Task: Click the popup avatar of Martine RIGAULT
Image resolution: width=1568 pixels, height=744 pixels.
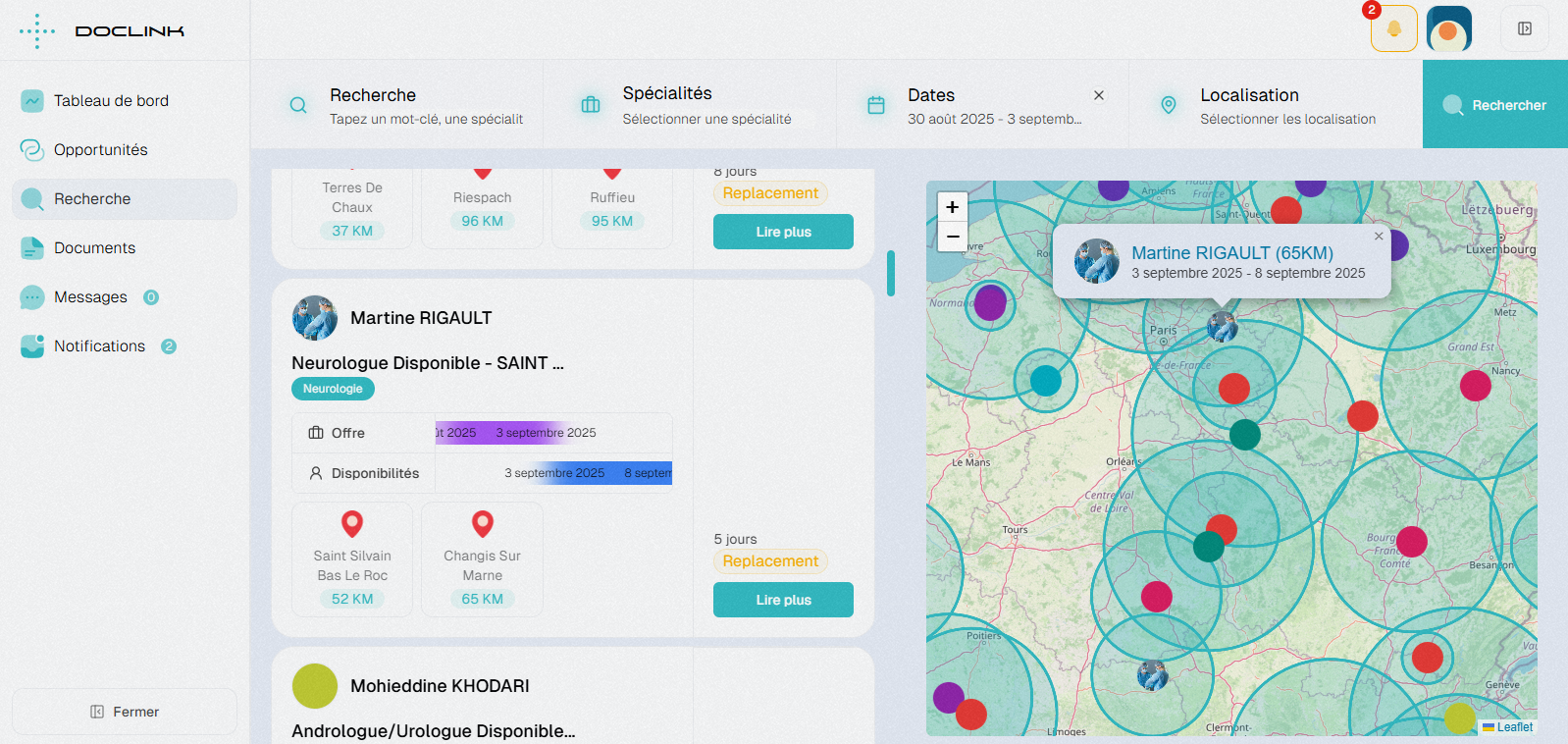Action: [1097, 261]
